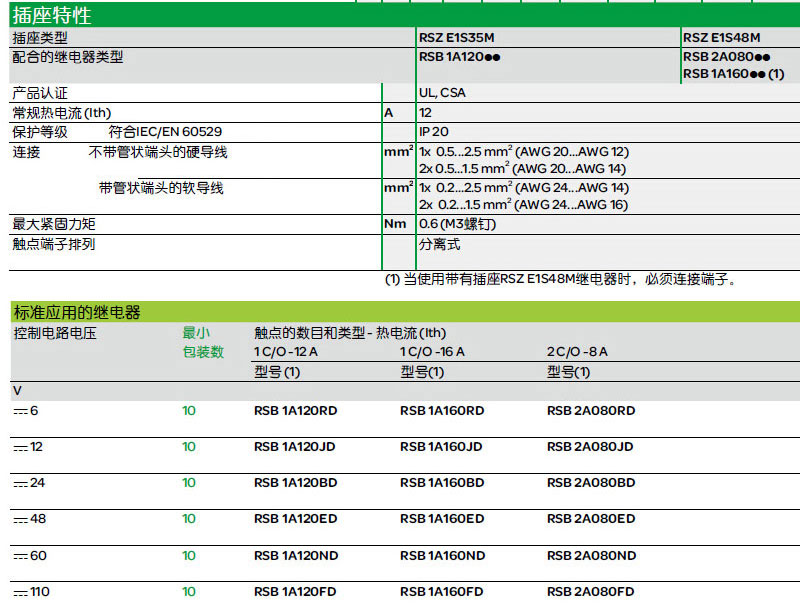The width and height of the screenshot is (800, 614).
Task: Click model RSB 1A120FD
Action: point(295,592)
